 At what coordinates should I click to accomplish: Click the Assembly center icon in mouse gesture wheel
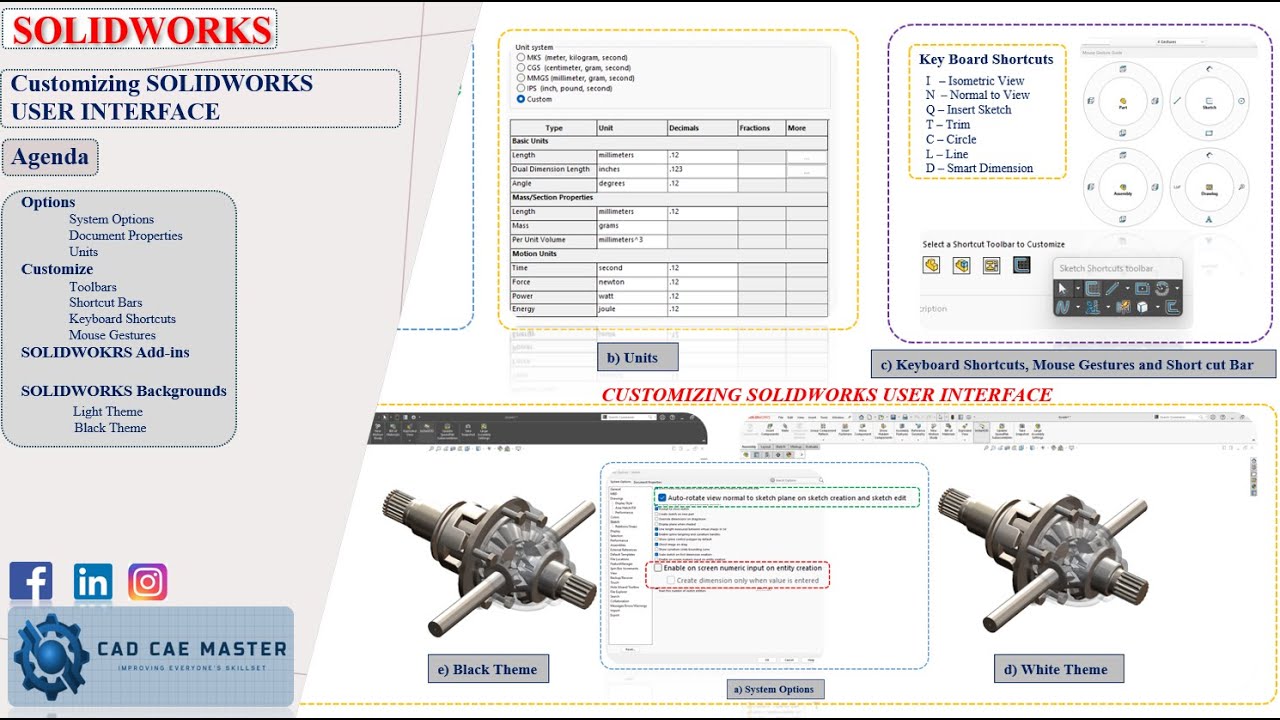(x=1123, y=187)
